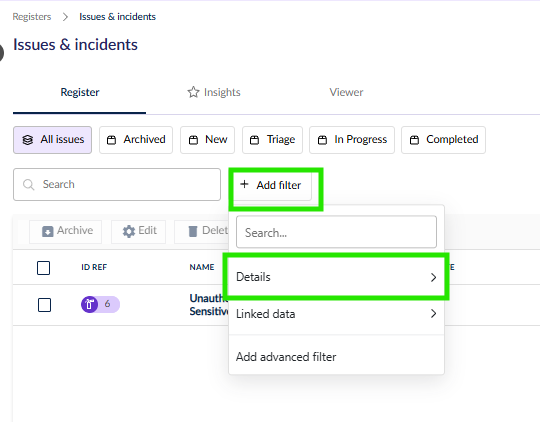Show the In Progress issues view

tap(352, 140)
